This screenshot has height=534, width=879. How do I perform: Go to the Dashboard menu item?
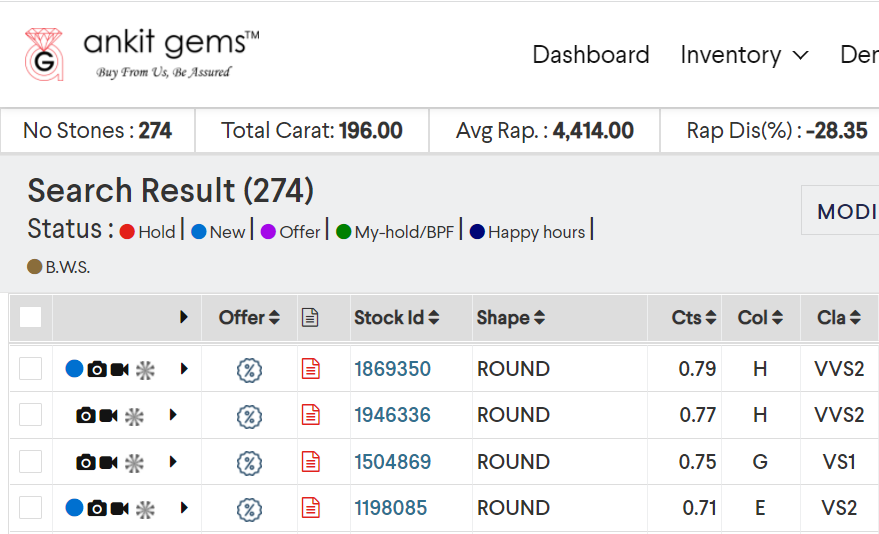coord(590,55)
